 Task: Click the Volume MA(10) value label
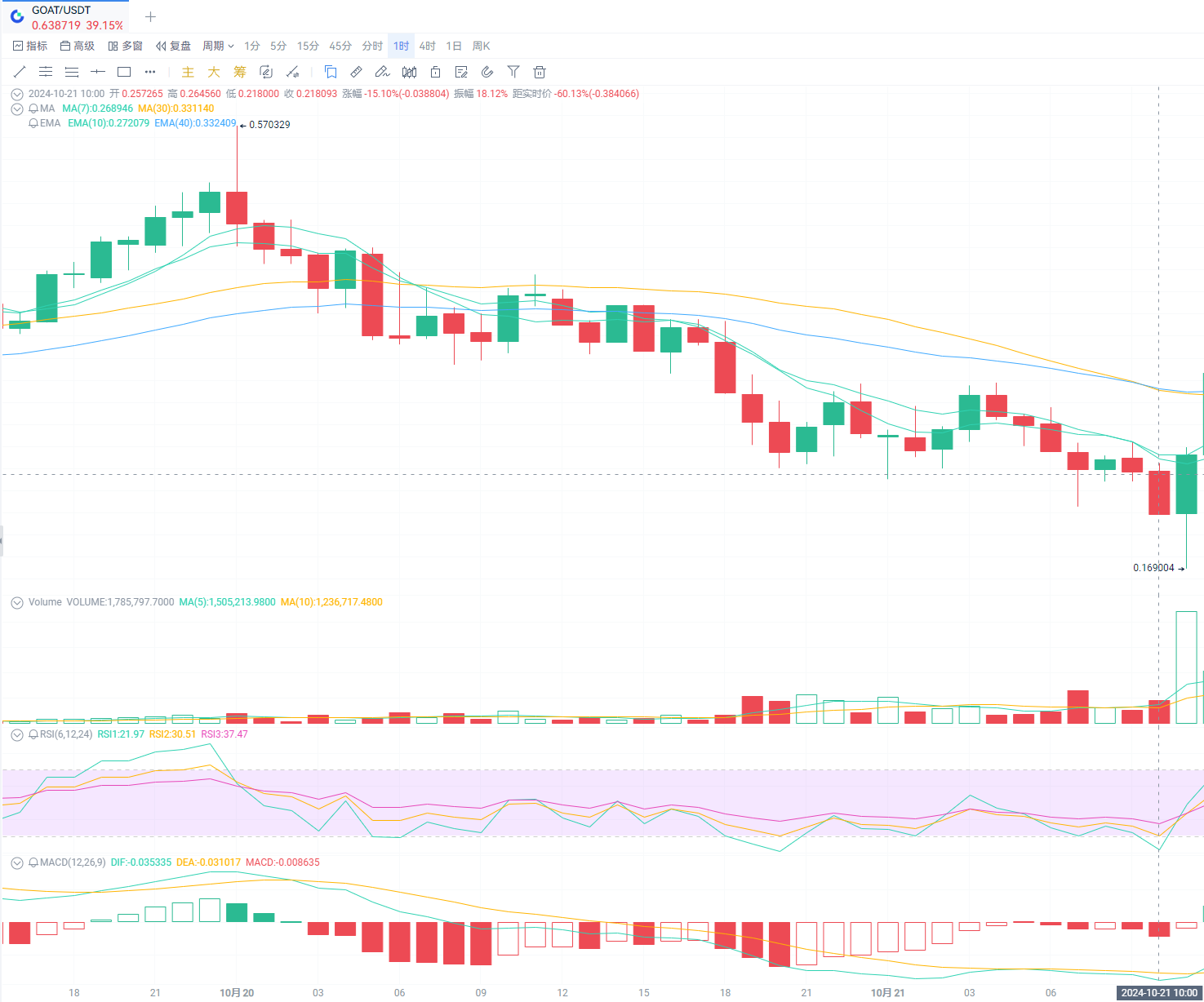pos(331,602)
